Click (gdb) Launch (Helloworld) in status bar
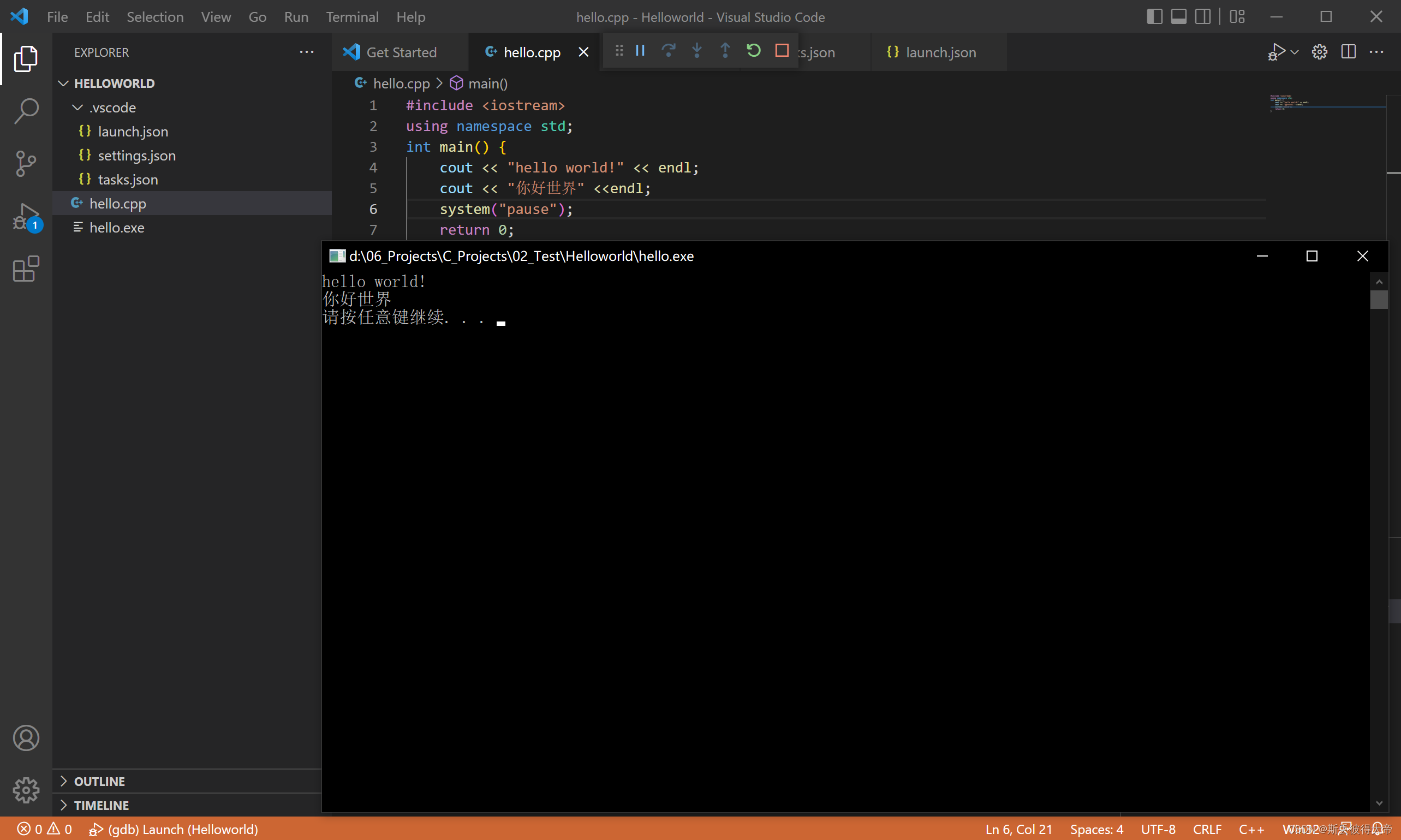This screenshot has height=840, width=1401. 173,829
